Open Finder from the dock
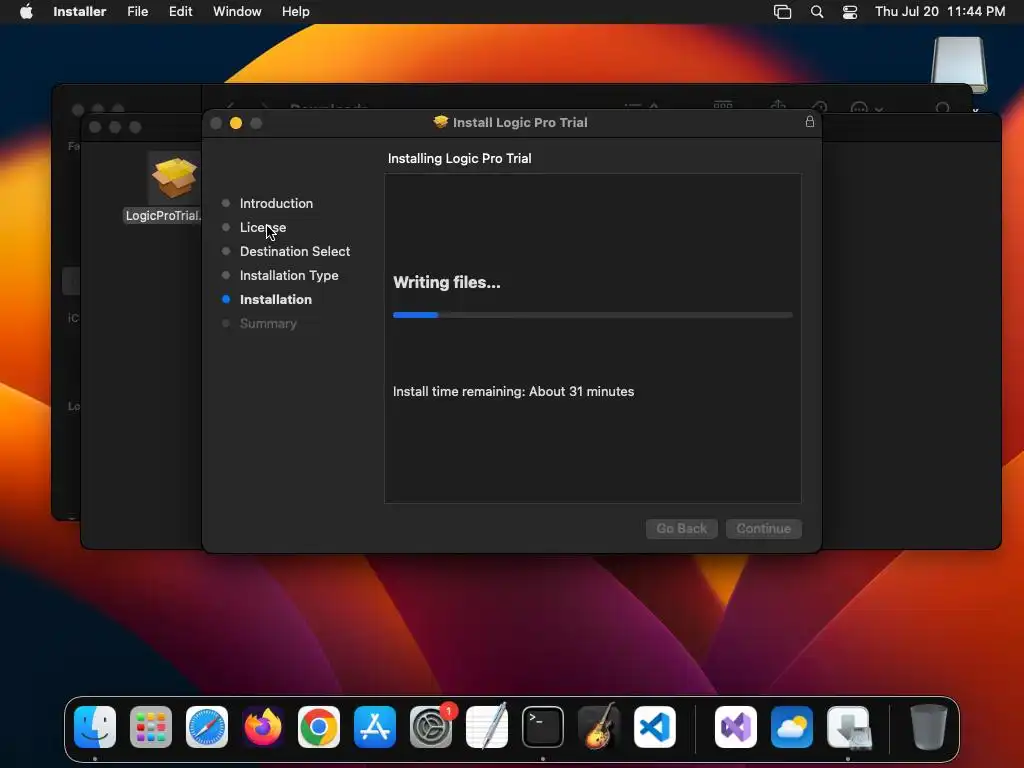This screenshot has width=1024, height=768. coord(95,727)
